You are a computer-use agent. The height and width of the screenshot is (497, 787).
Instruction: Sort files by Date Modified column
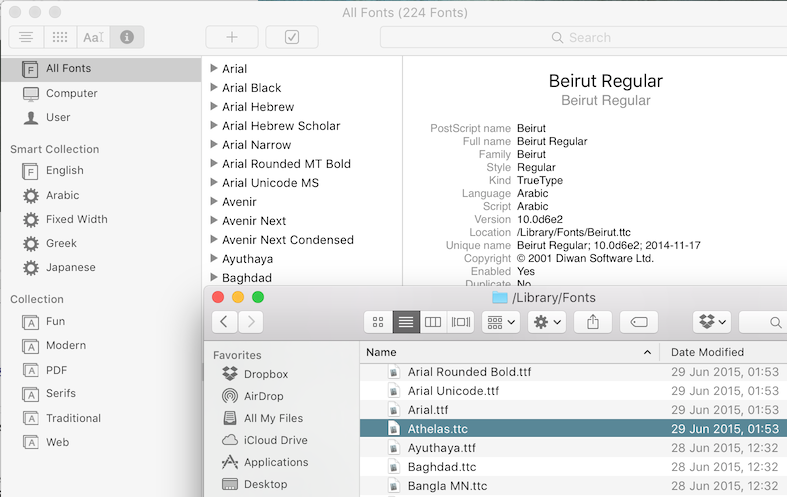(707, 352)
